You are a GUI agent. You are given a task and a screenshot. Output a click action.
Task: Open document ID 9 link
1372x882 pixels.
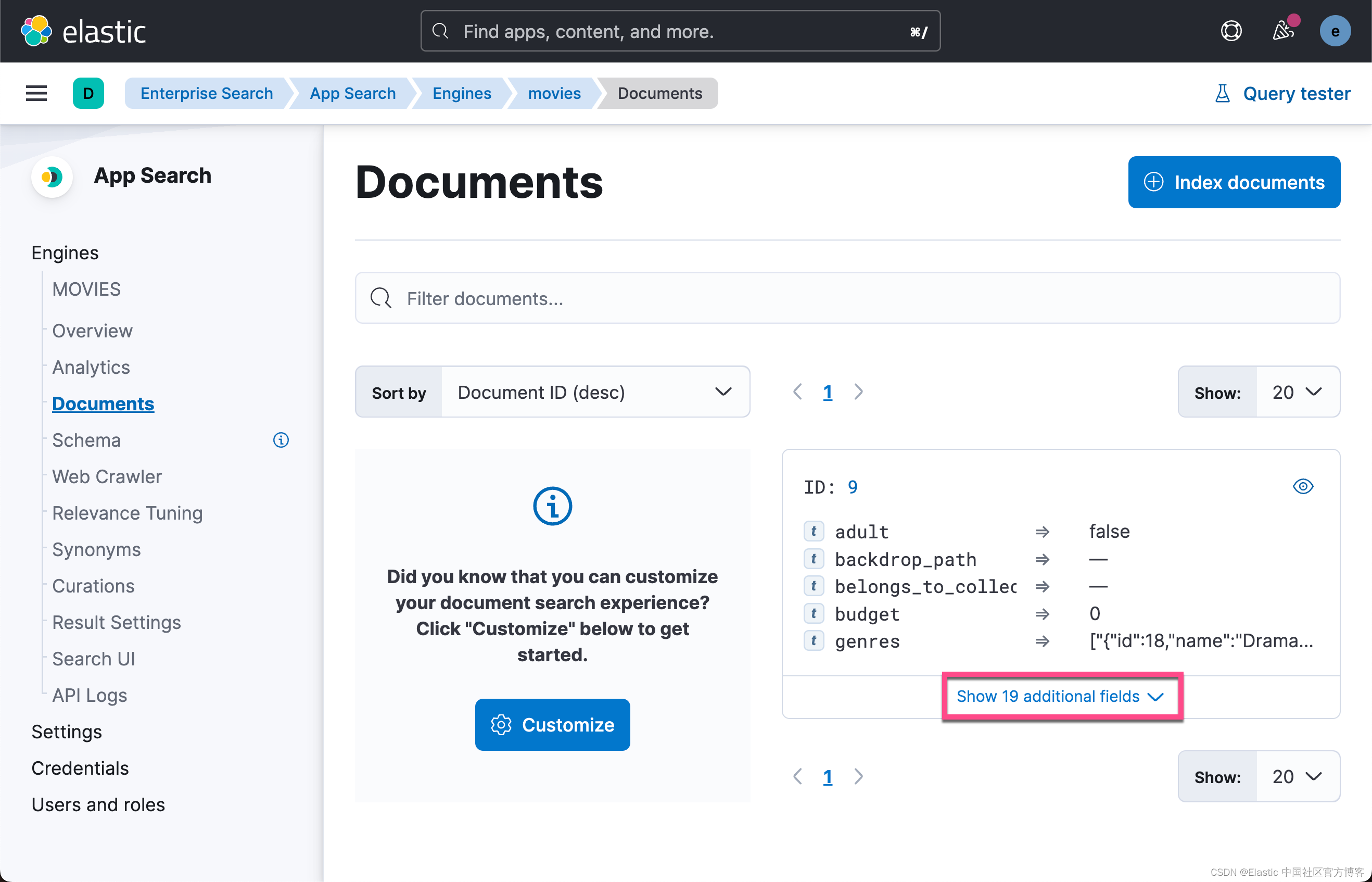point(852,487)
